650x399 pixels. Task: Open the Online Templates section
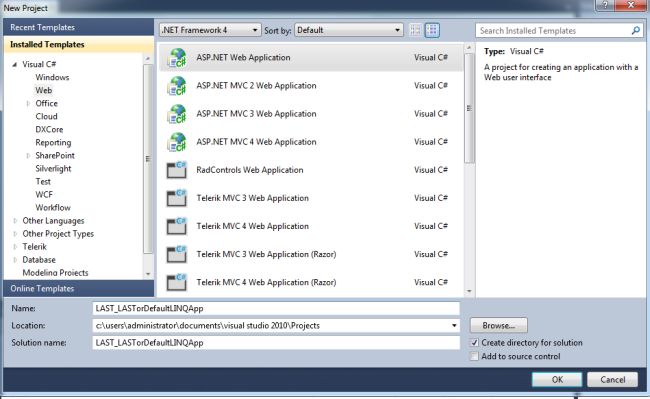[78, 288]
